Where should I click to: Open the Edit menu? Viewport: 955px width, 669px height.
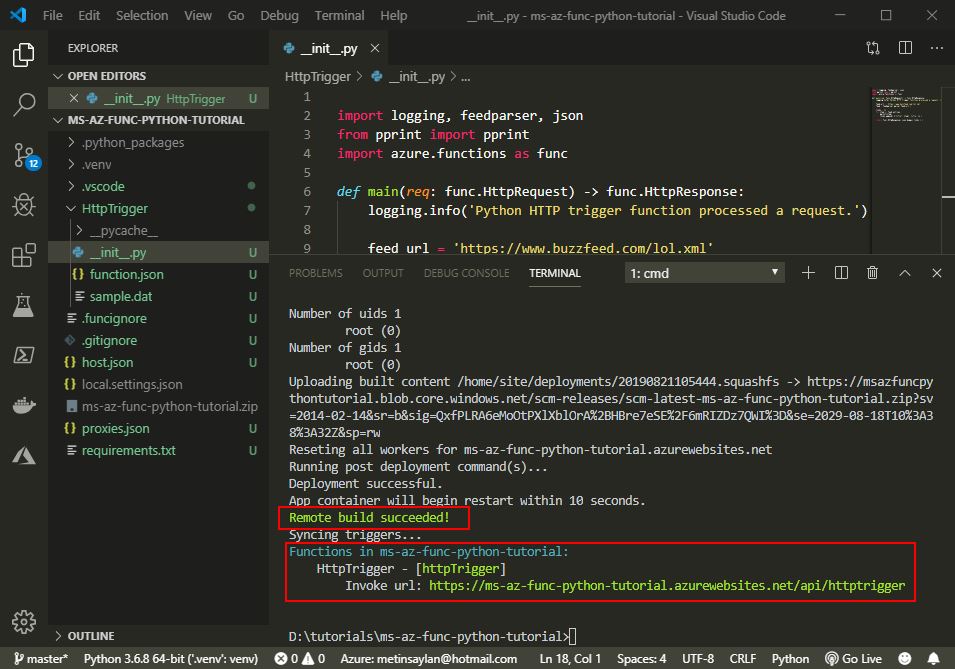pyautogui.click(x=89, y=15)
